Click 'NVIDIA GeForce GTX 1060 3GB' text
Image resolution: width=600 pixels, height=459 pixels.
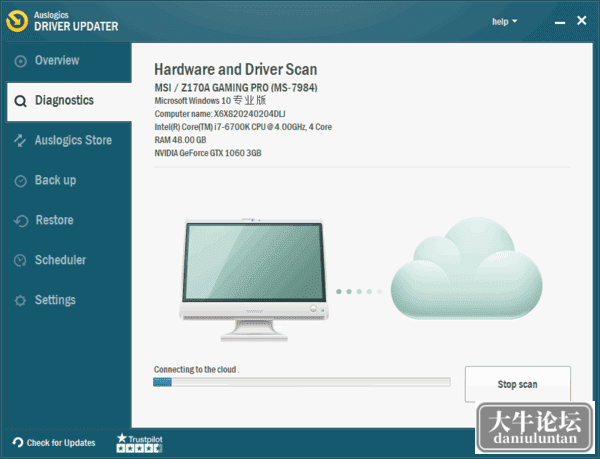pyautogui.click(x=208, y=153)
